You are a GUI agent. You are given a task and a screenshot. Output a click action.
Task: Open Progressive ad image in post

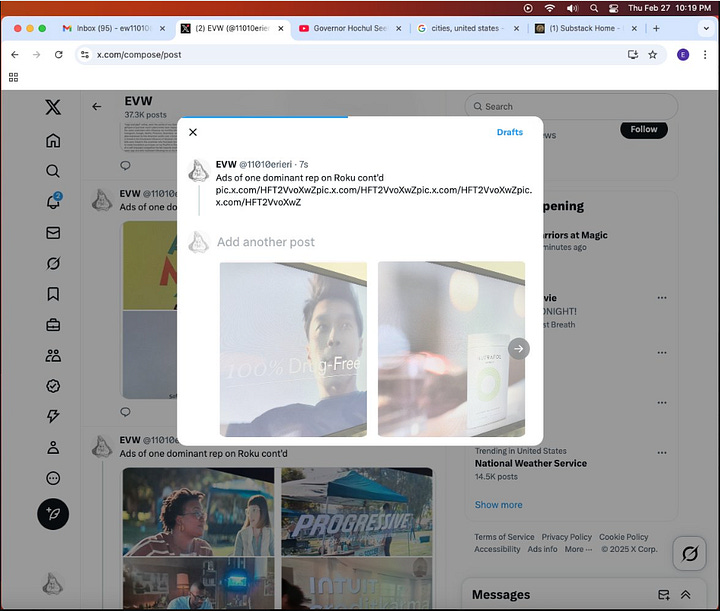pyautogui.click(x=357, y=511)
